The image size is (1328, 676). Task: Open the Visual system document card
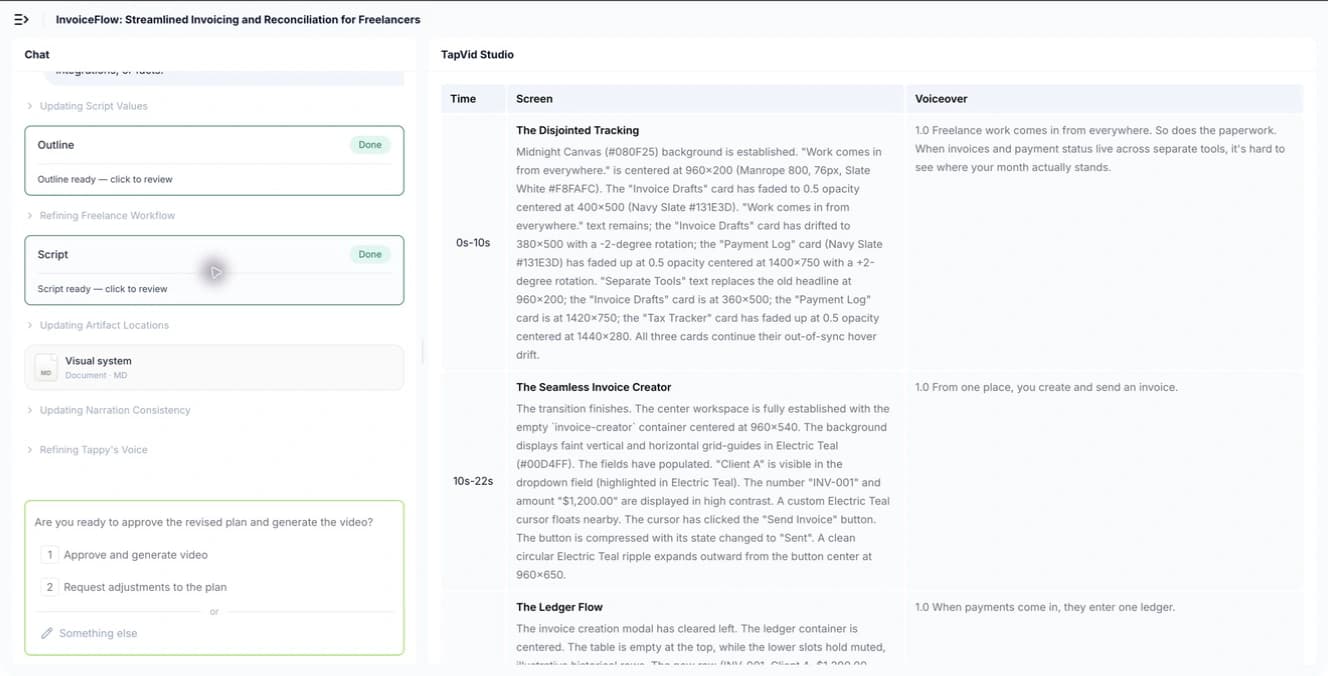(214, 367)
